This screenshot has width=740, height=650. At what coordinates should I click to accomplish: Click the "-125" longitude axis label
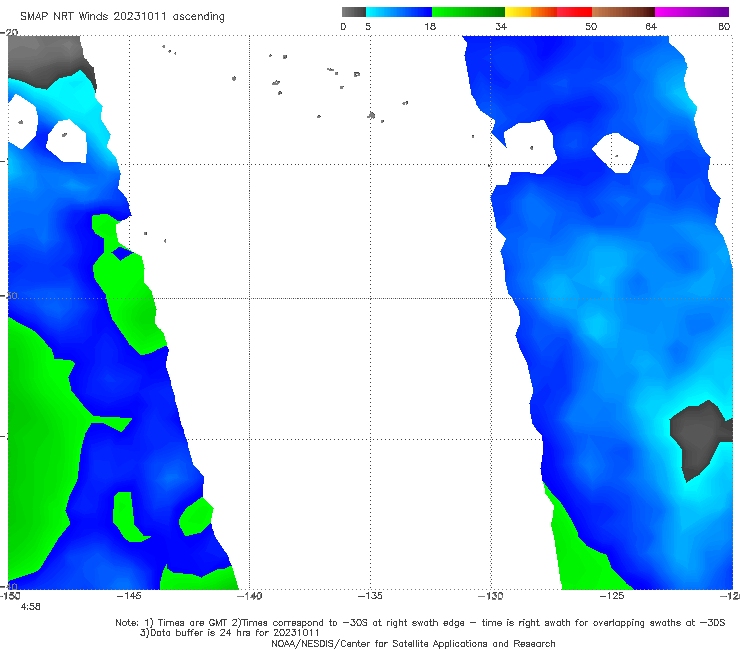click(612, 596)
